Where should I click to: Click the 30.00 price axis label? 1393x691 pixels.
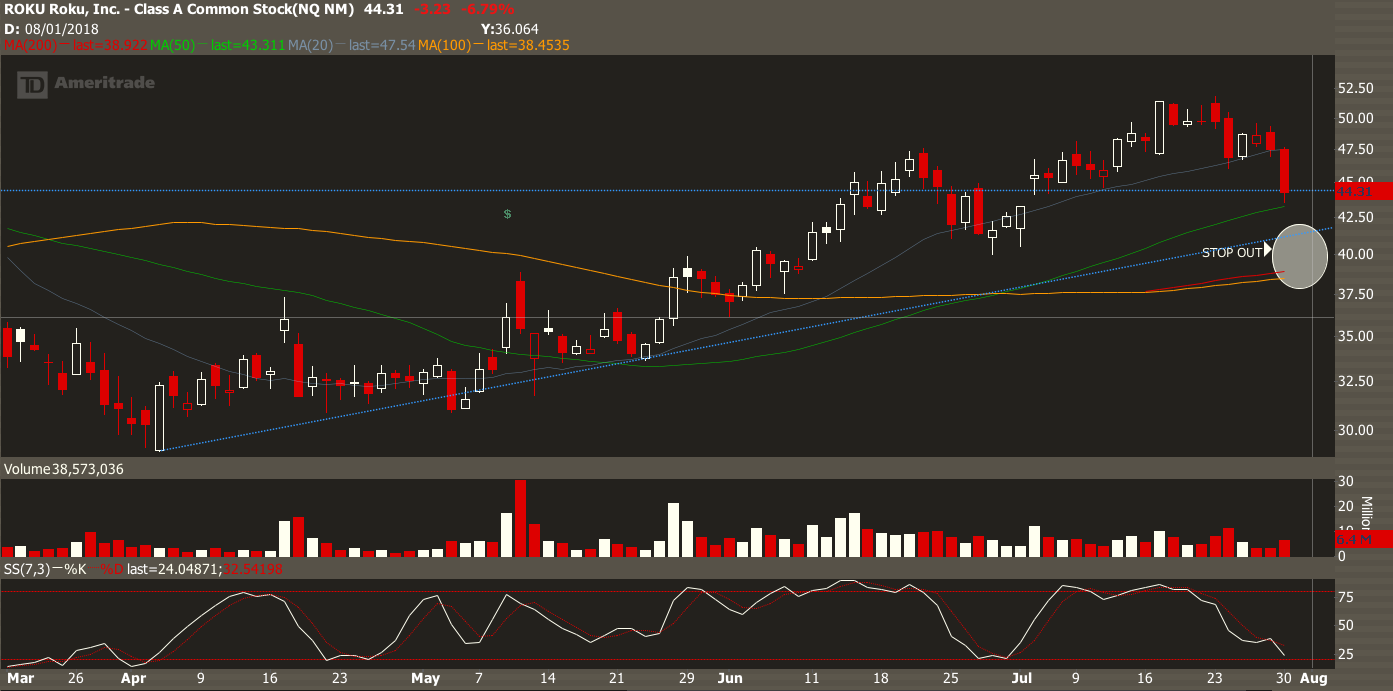[1357, 430]
